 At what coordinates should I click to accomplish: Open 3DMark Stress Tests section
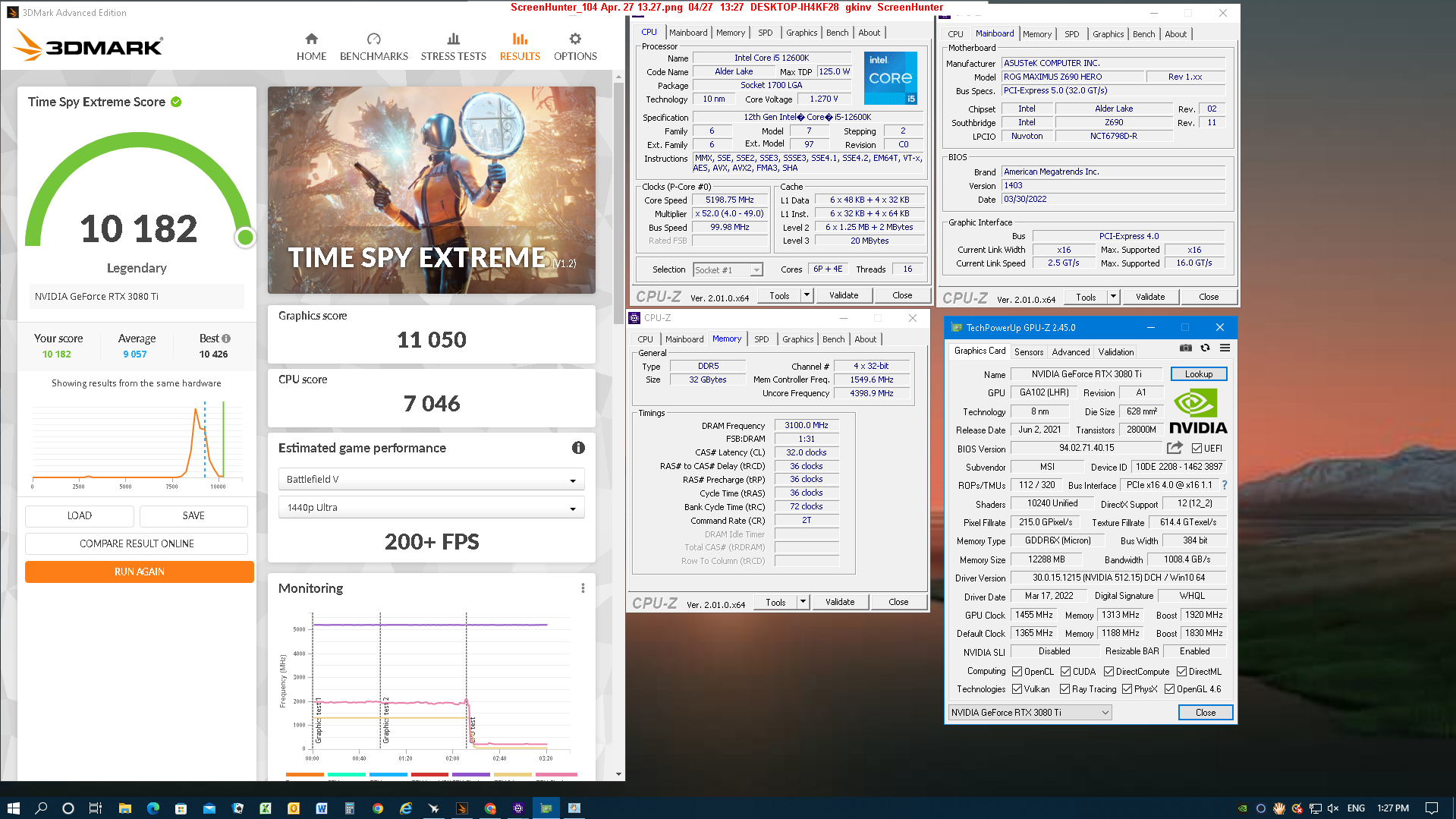click(453, 46)
